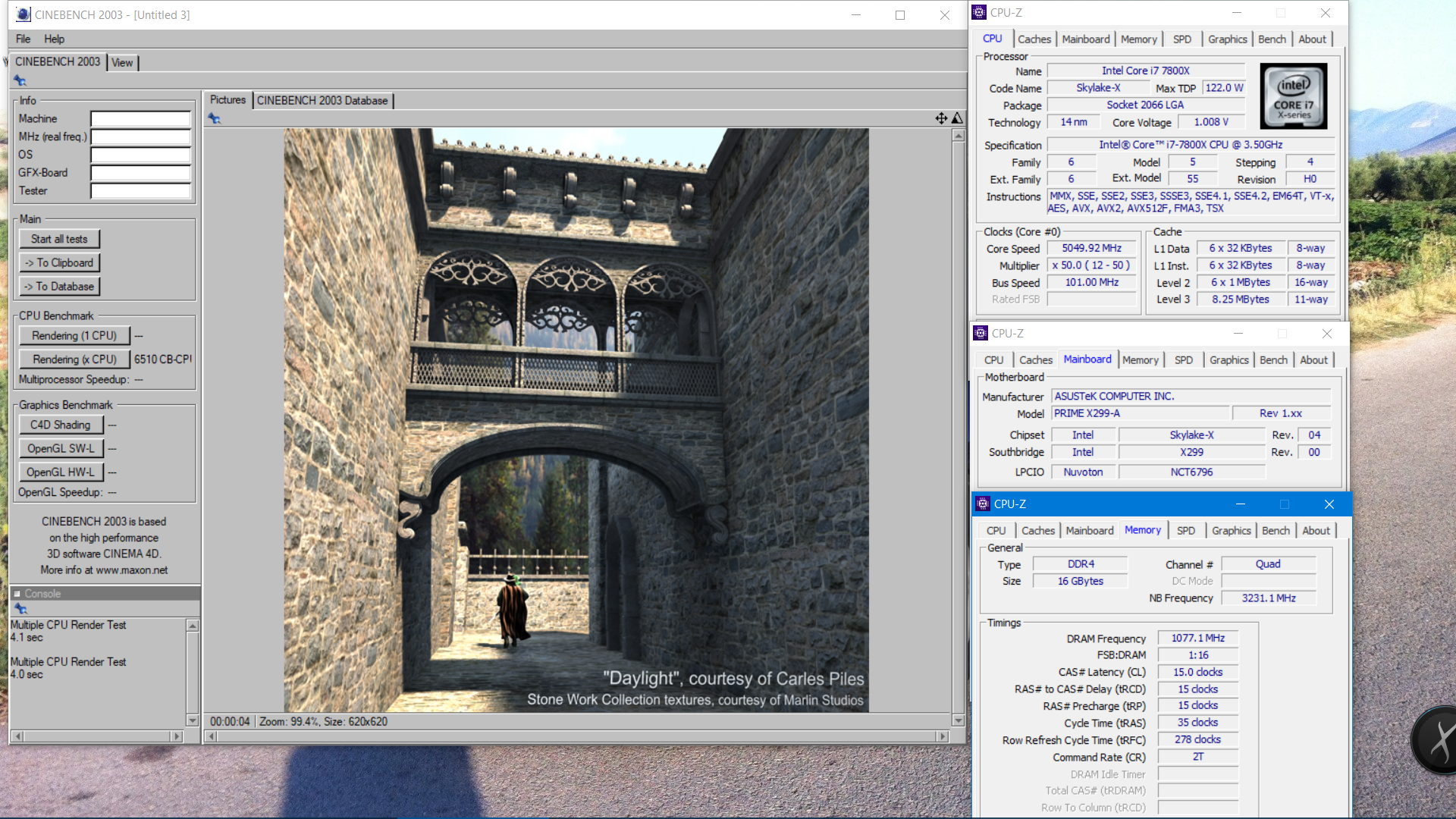Screen dimensions: 1456x819
Task: Select SPD tab in Memory CPU-Z window
Action: pyautogui.click(x=1185, y=531)
